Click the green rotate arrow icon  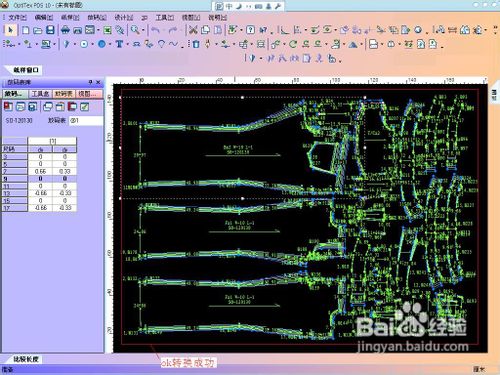tap(293, 44)
